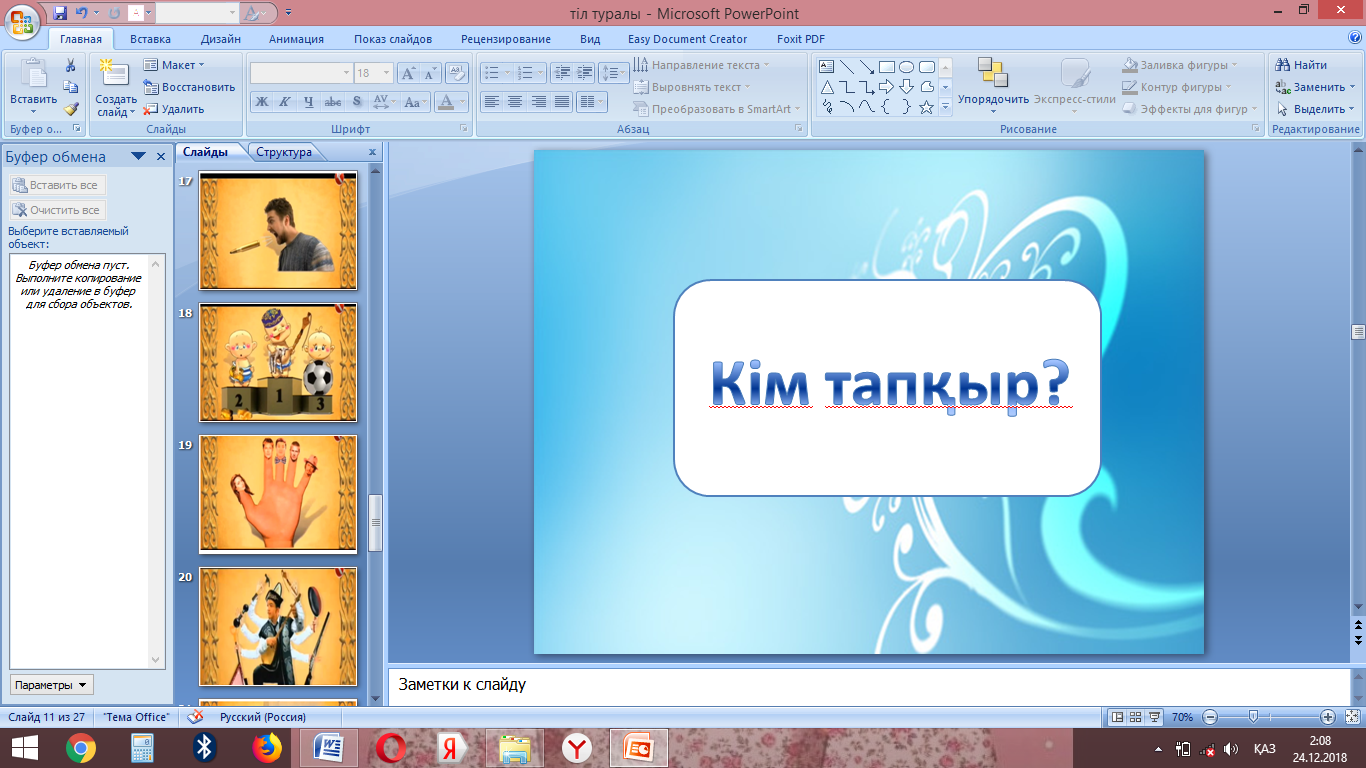This screenshot has height=768, width=1366.
Task: Expand the font size combo box
Action: click(x=388, y=73)
